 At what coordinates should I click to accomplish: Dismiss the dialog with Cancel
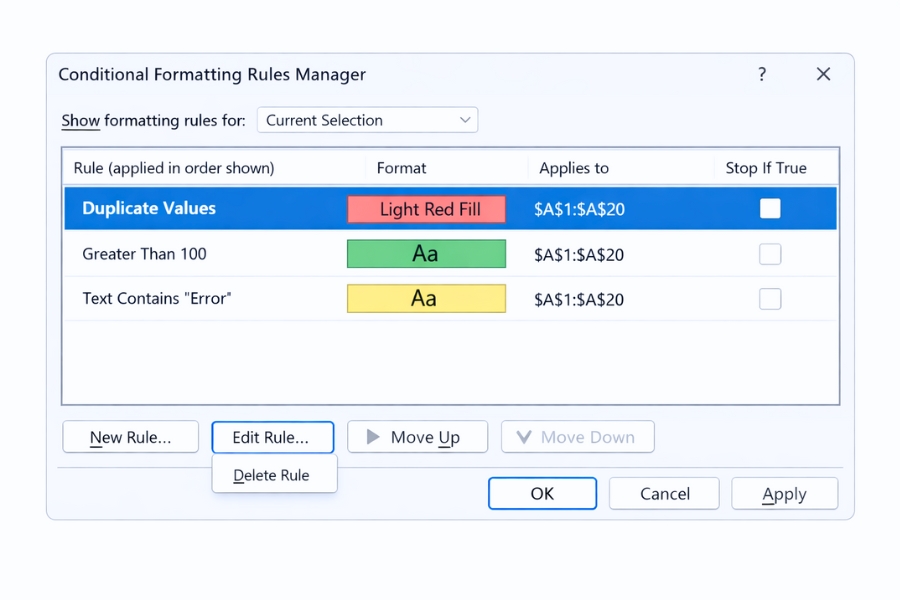coord(663,493)
